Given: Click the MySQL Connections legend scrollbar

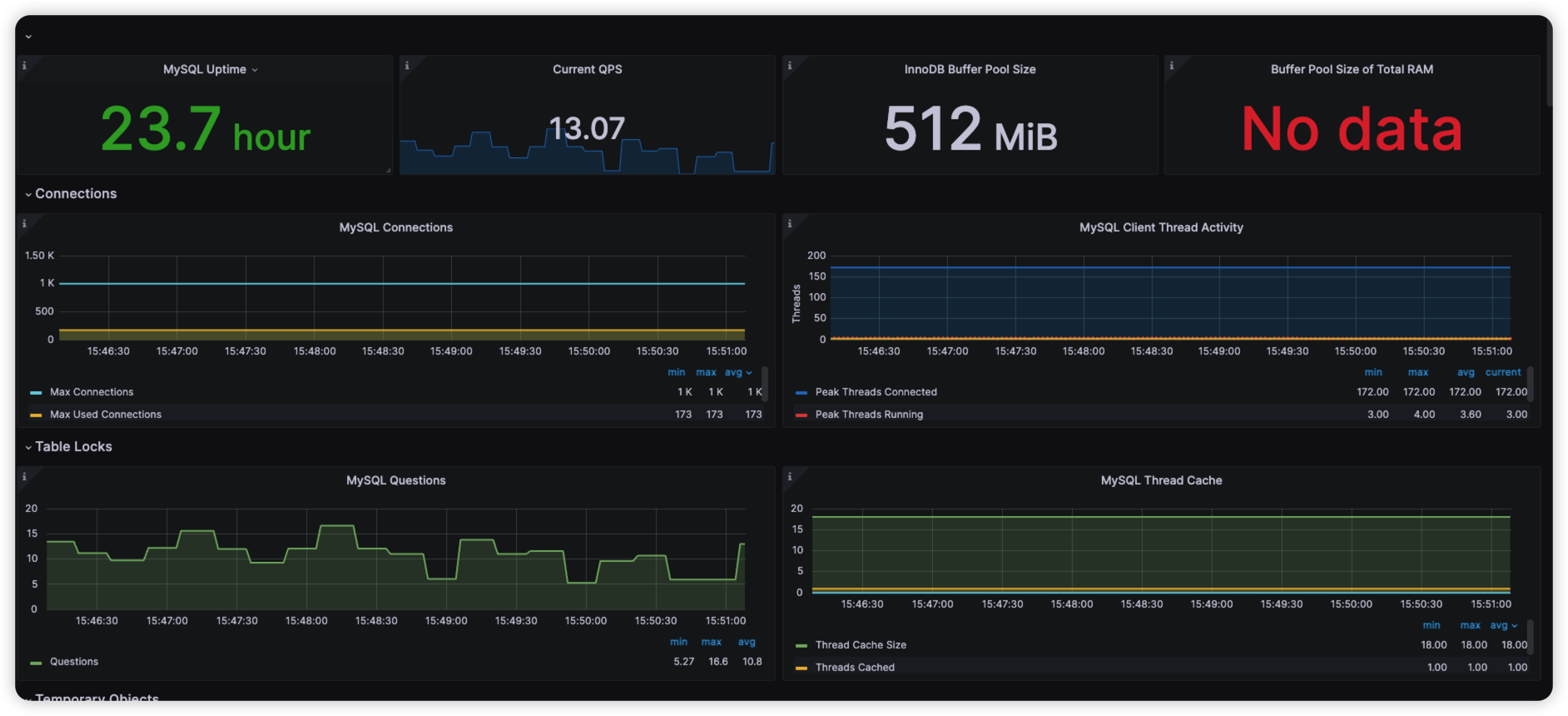Looking at the screenshot, I should click(x=765, y=384).
